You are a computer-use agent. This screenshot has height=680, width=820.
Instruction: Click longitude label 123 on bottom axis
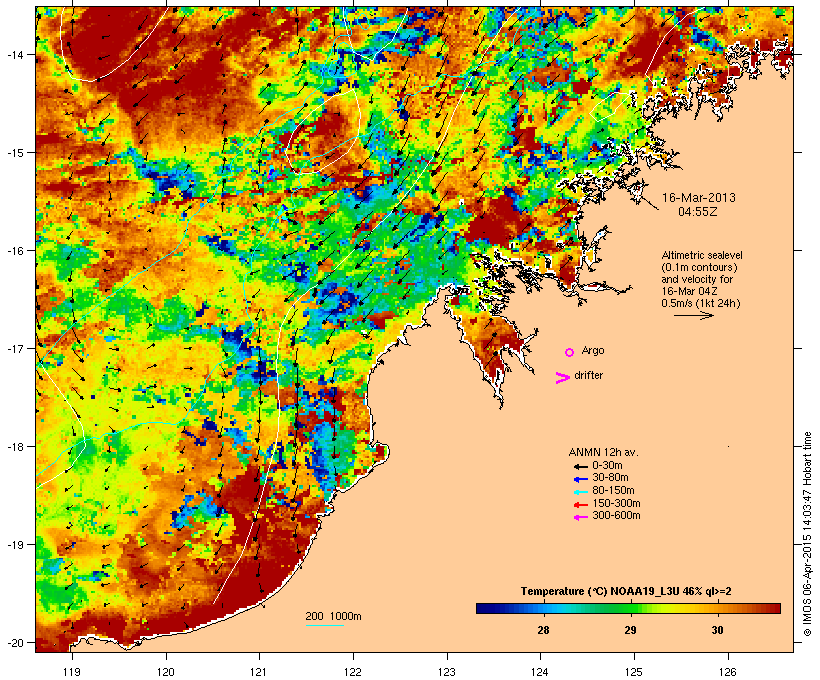pyautogui.click(x=447, y=672)
